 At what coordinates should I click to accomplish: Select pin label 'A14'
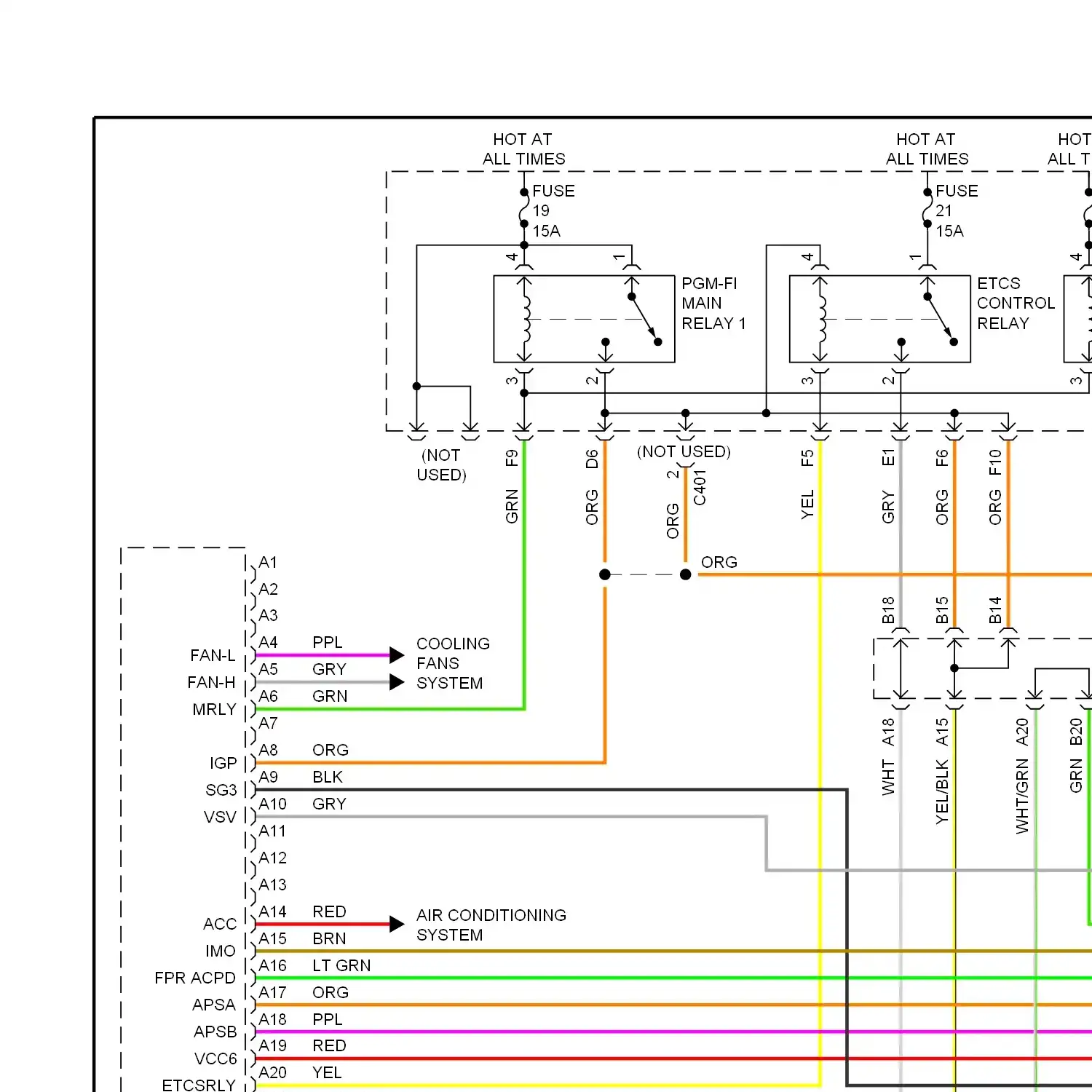(272, 911)
